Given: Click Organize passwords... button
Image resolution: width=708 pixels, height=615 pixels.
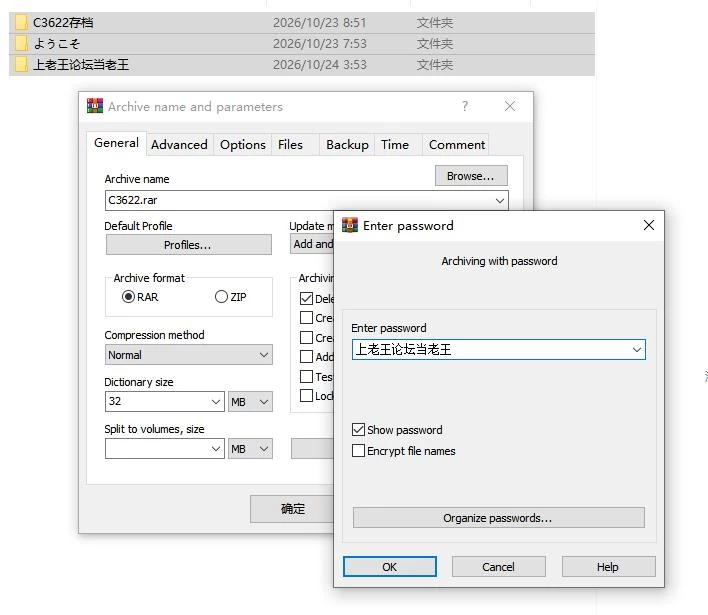Looking at the screenshot, I should pyautogui.click(x=498, y=517).
